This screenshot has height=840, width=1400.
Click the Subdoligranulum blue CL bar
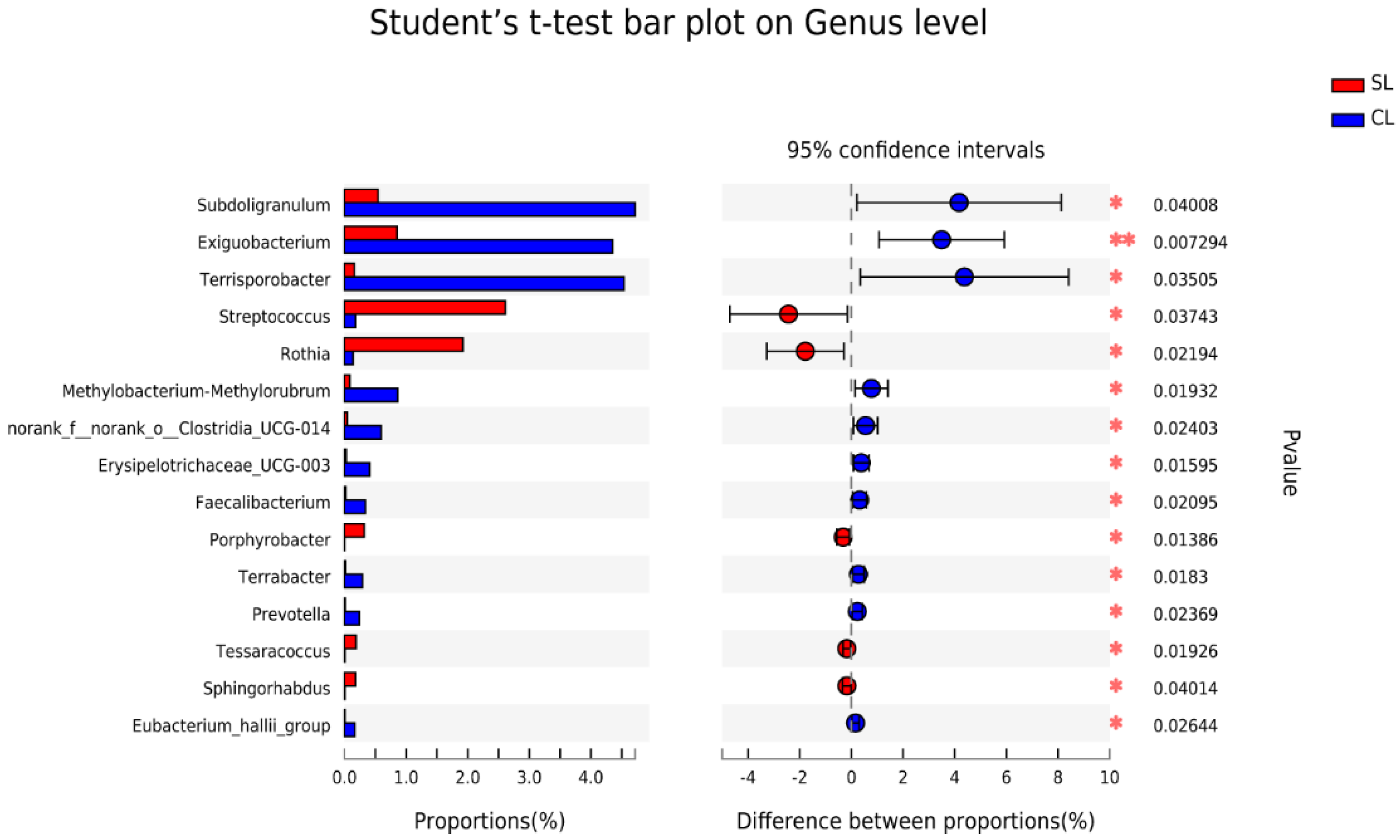(489, 210)
